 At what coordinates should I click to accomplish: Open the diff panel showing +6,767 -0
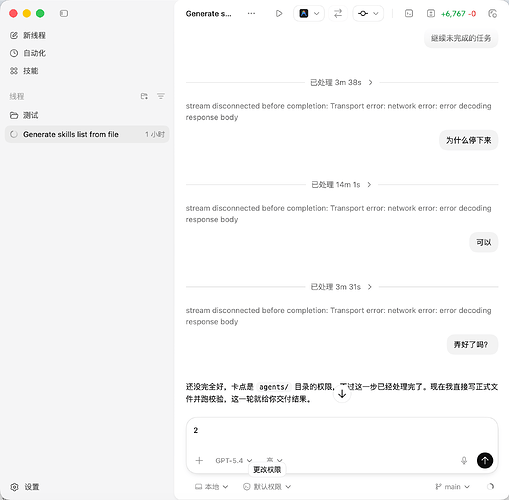(x=451, y=14)
